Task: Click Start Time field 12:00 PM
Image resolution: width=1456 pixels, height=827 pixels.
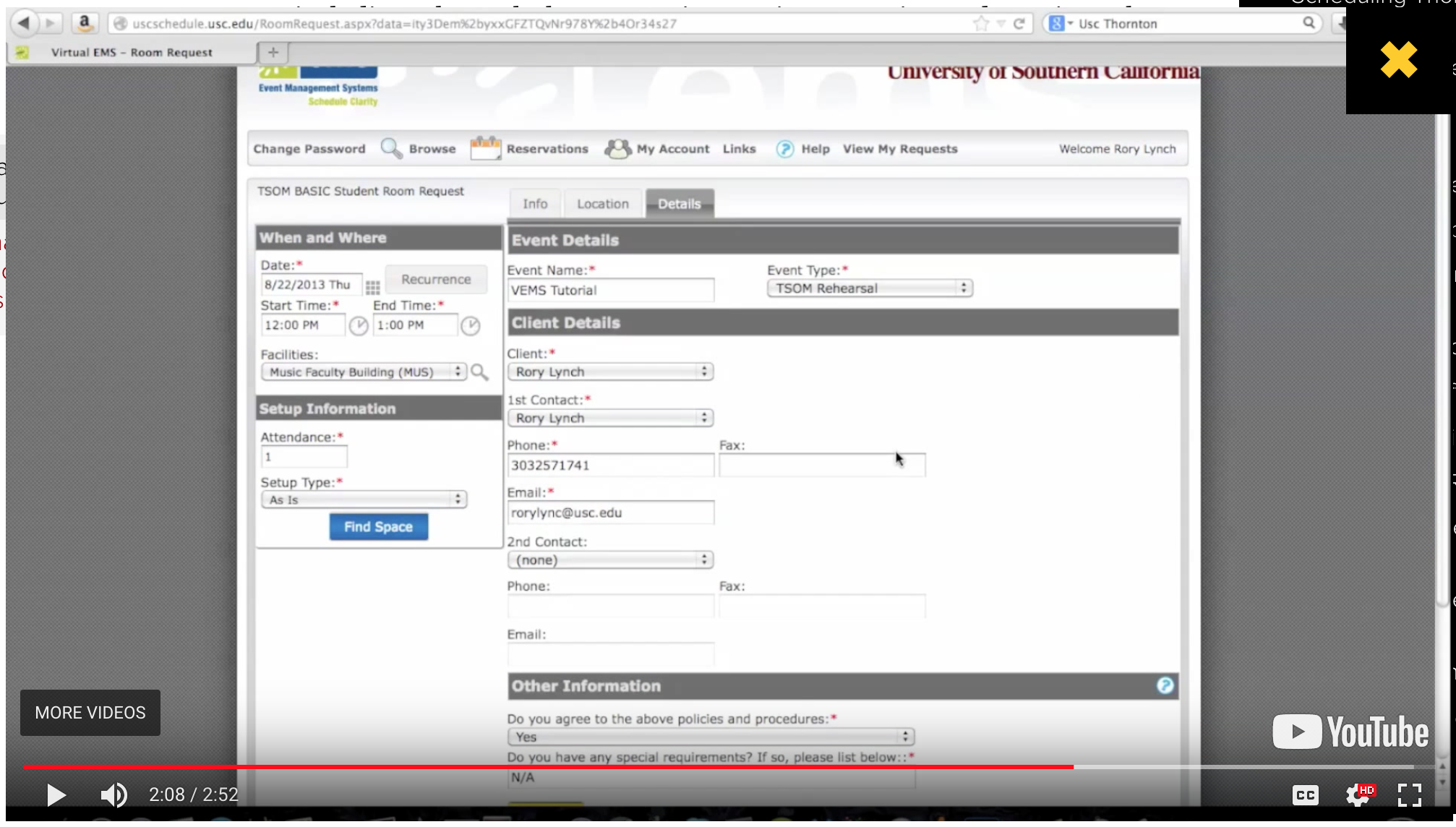Action: tap(303, 325)
